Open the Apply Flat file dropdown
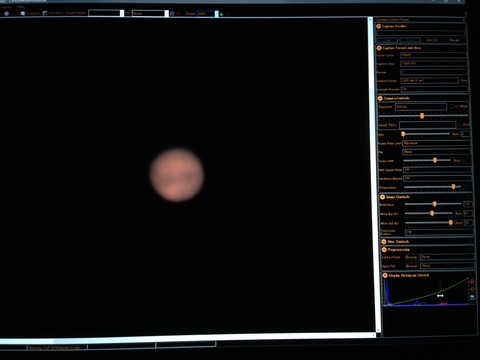The width and height of the screenshot is (480, 360). (447, 266)
